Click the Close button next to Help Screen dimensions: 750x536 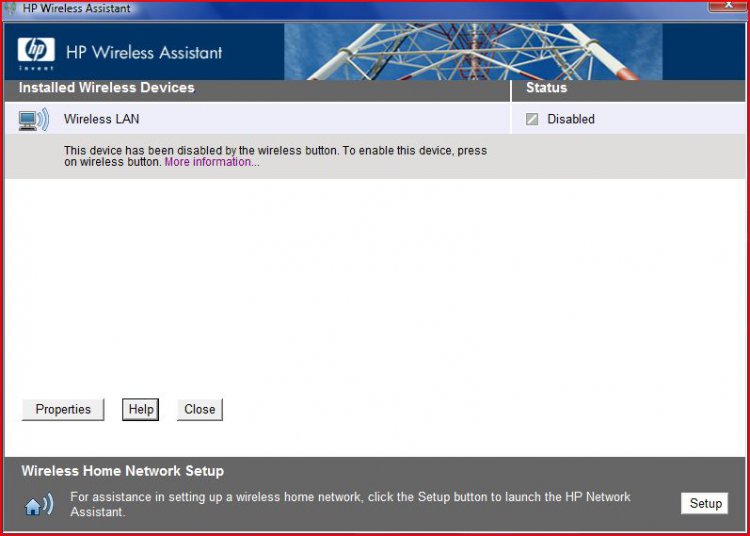coord(199,409)
